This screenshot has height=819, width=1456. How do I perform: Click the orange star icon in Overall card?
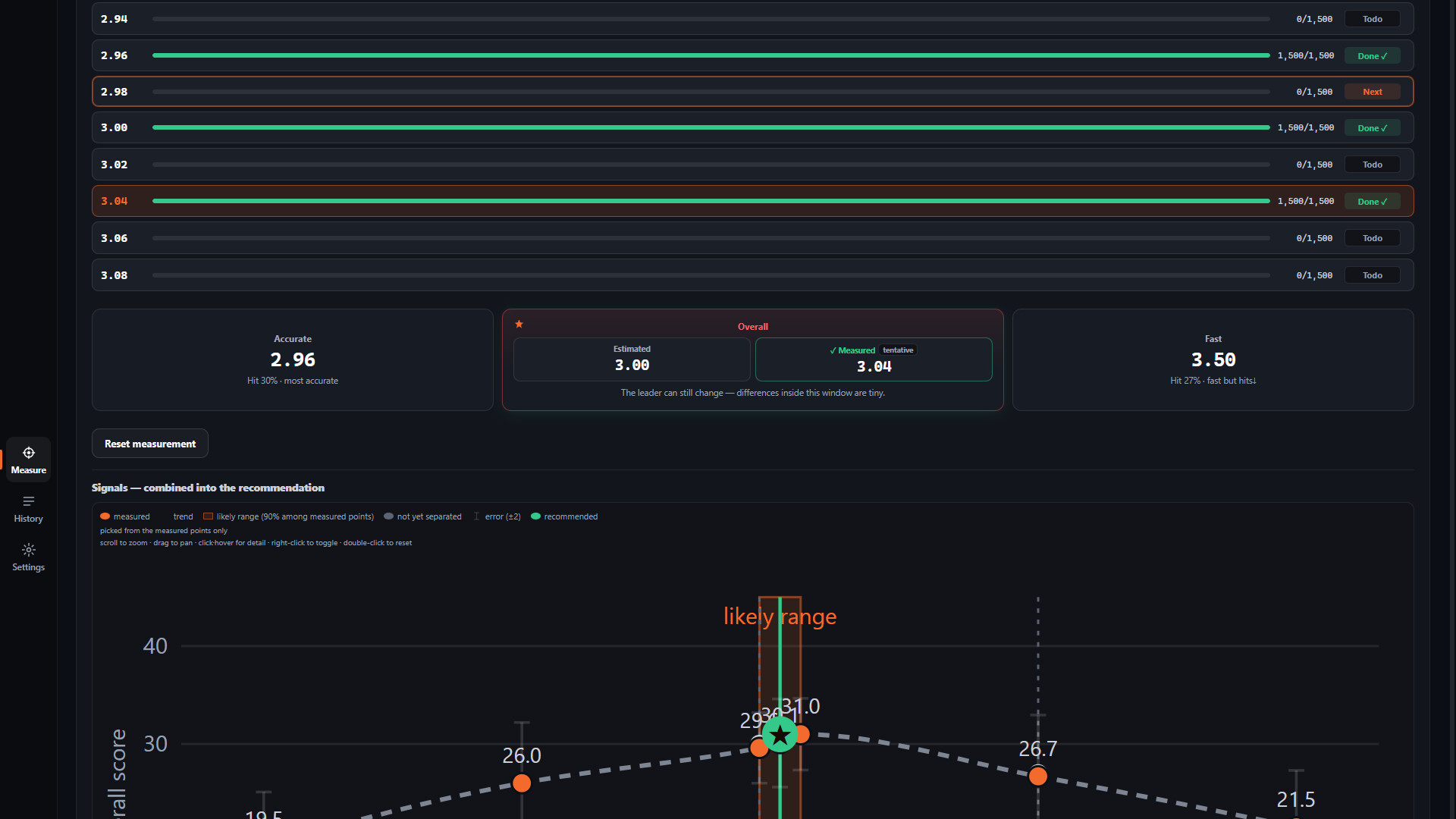point(519,324)
